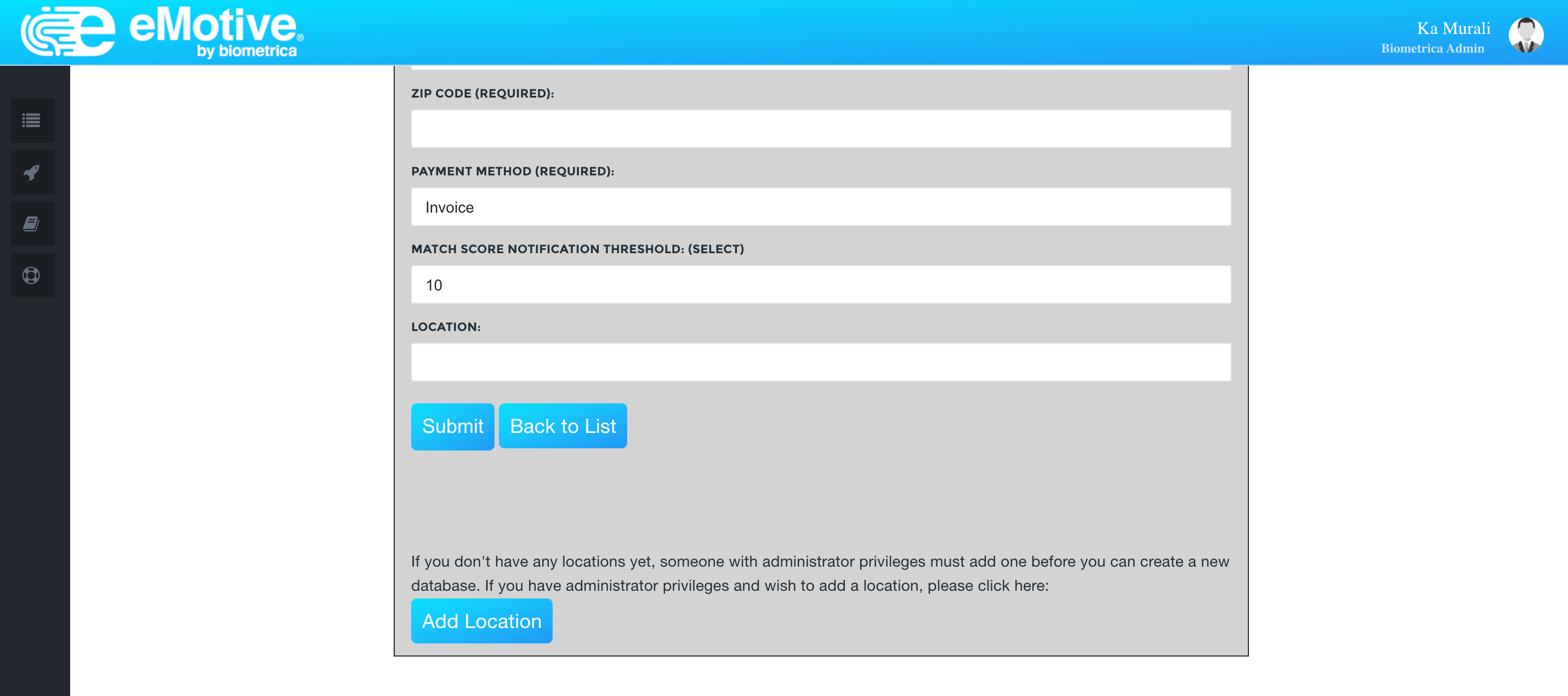Click the Submit button

coord(452,426)
